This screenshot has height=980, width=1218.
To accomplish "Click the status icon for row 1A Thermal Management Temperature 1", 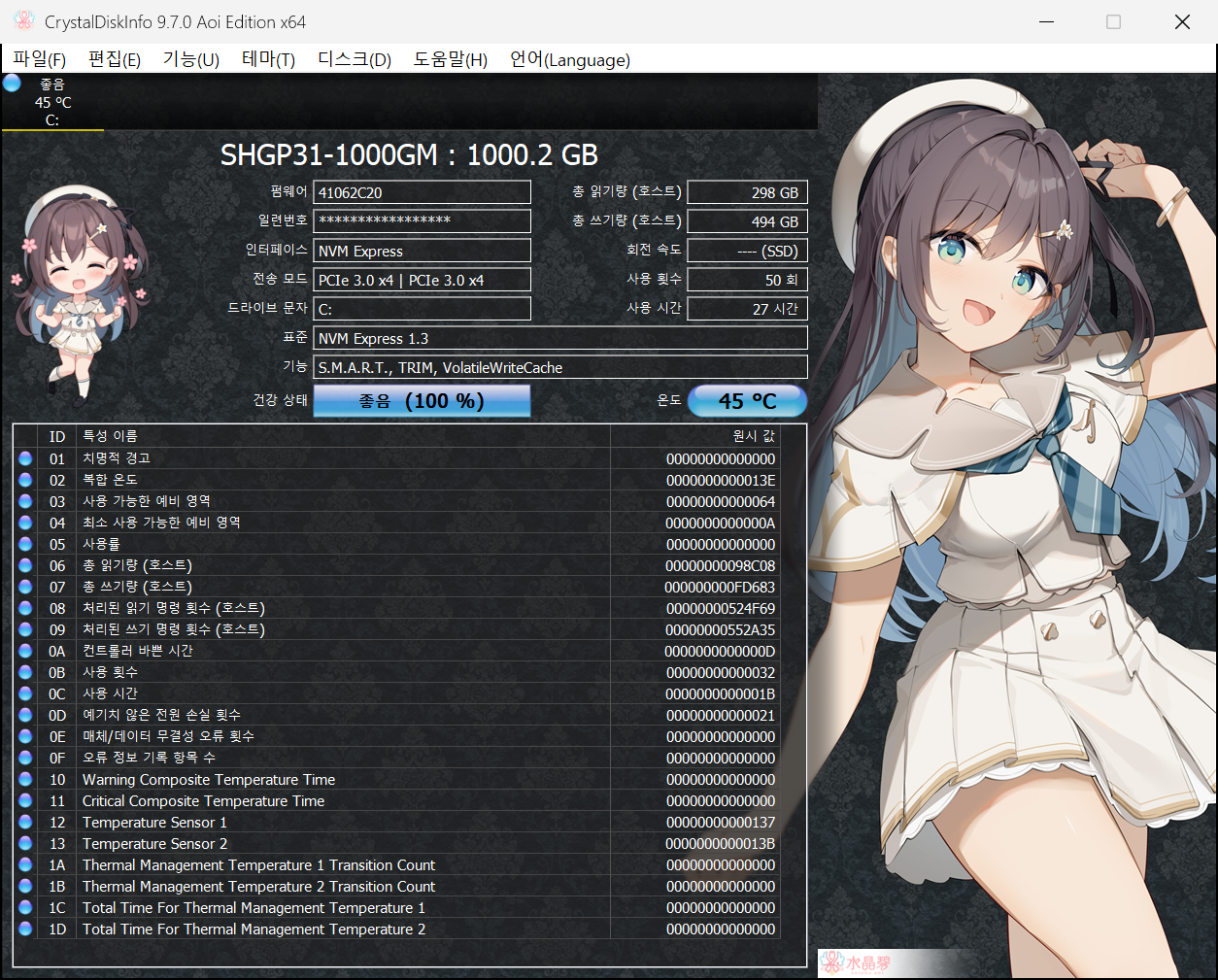I will pyautogui.click(x=25, y=864).
